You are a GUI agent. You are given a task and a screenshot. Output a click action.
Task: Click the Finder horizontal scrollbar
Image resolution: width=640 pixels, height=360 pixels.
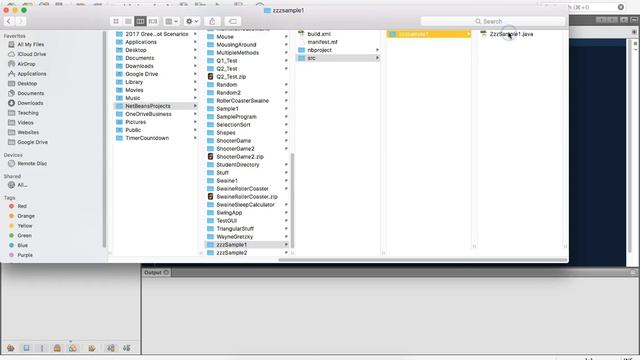[x=423, y=260]
